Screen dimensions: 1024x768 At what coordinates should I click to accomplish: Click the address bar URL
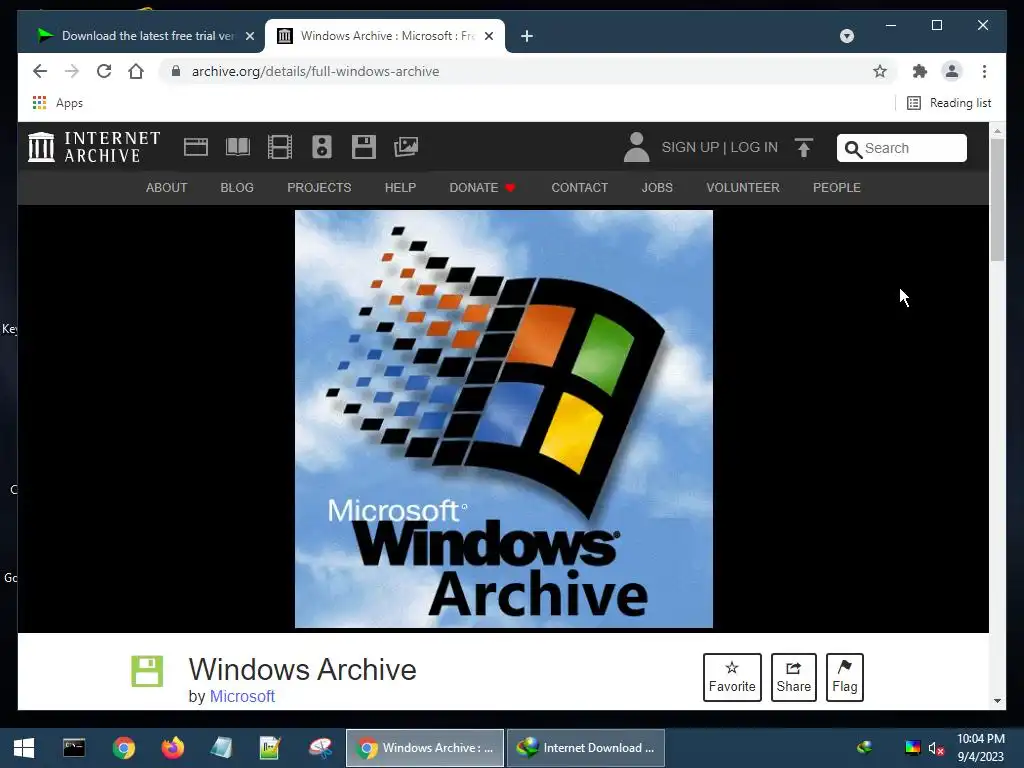coord(315,71)
